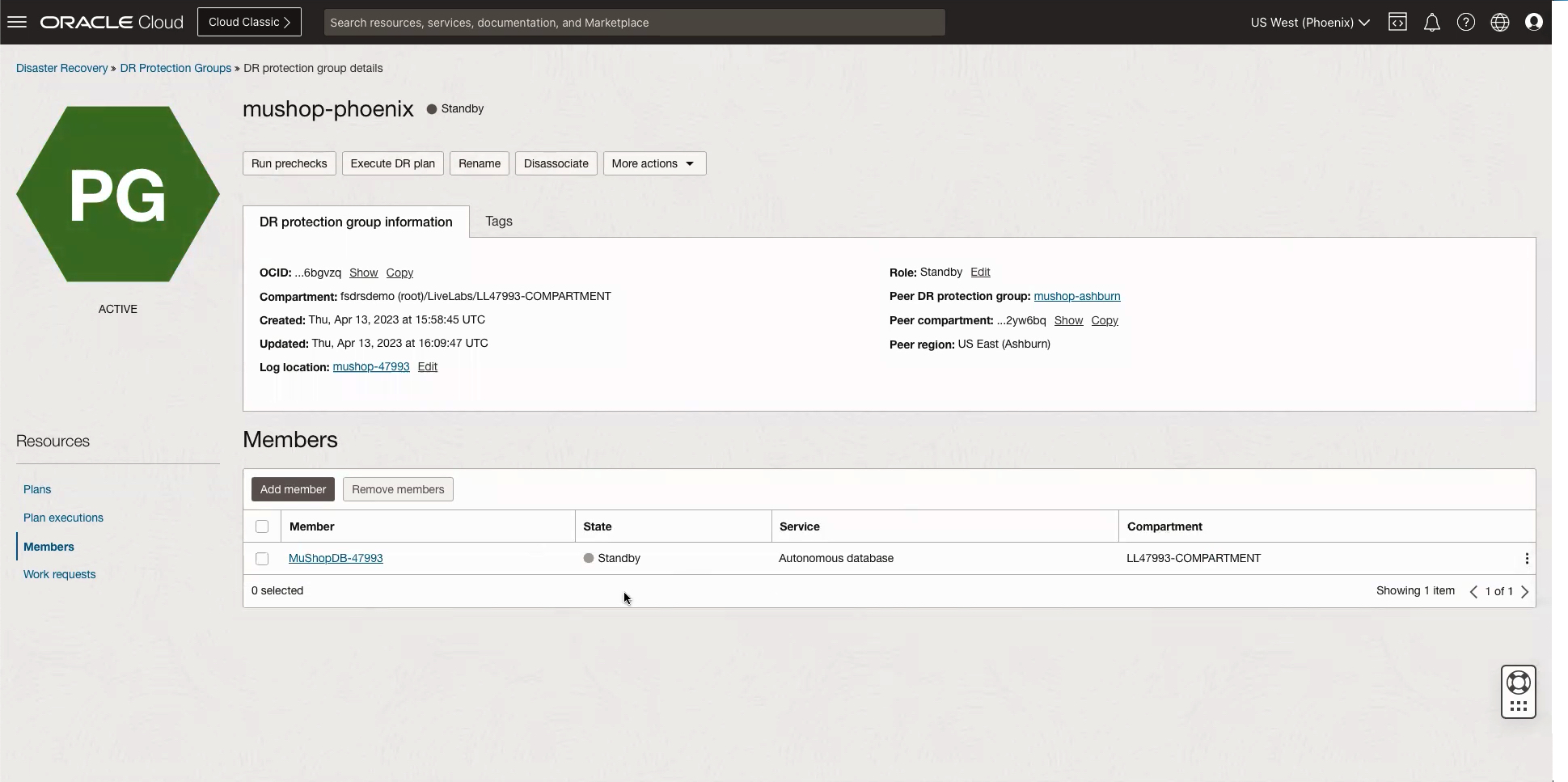1568x782 pixels.
Task: Open the More actions dropdown
Action: click(653, 163)
